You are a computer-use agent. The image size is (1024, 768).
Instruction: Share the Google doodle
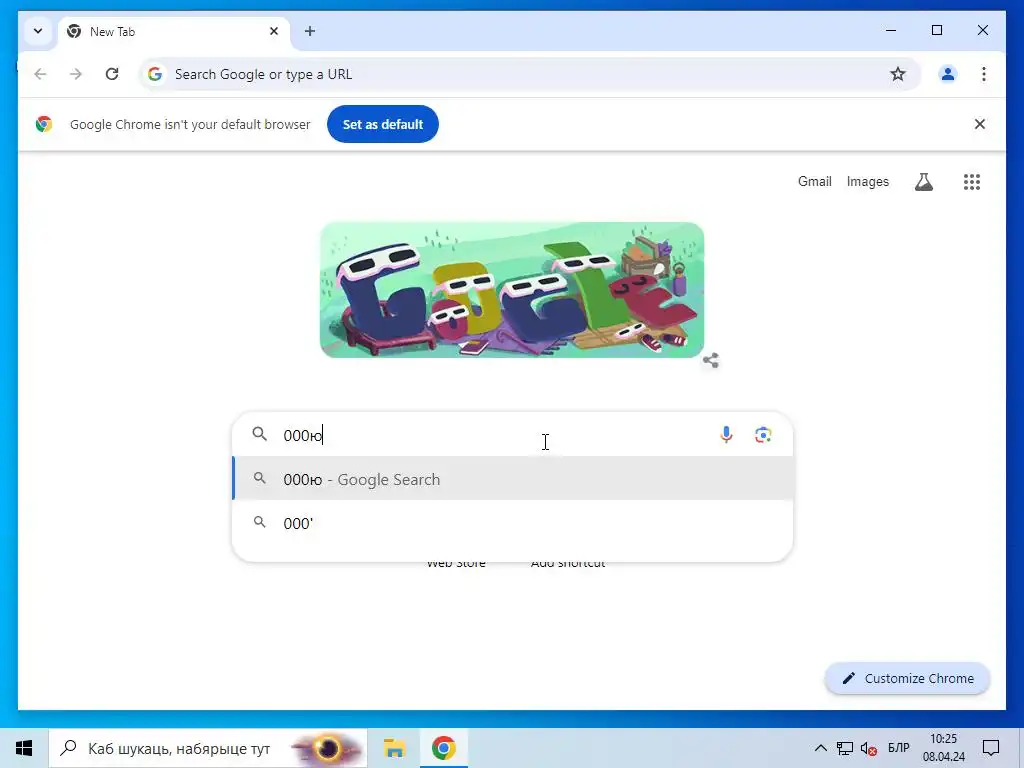click(x=711, y=360)
